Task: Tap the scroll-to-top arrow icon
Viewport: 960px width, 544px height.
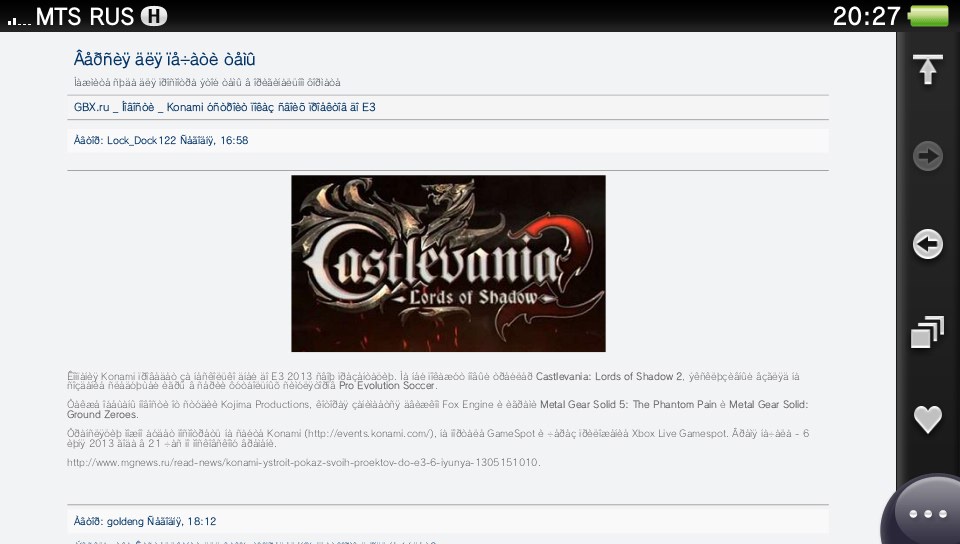Action: click(928, 69)
